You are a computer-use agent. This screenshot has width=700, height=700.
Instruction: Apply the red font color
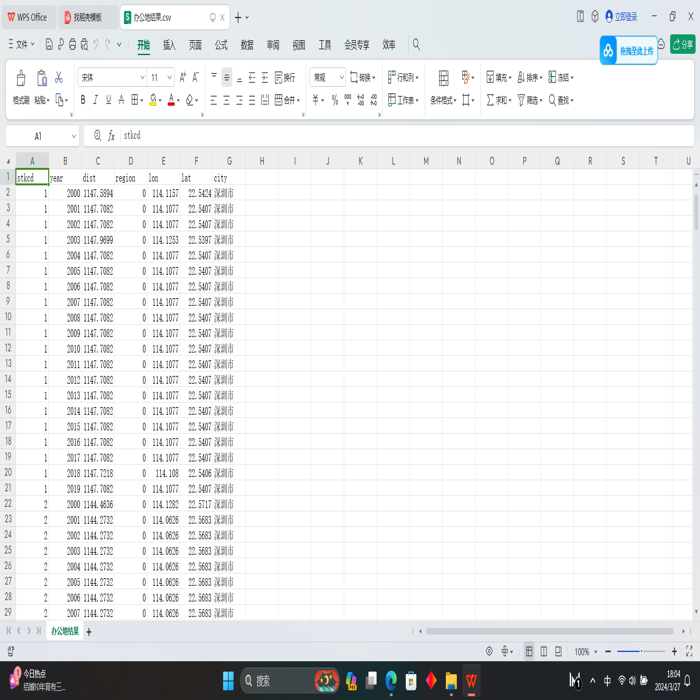171,100
